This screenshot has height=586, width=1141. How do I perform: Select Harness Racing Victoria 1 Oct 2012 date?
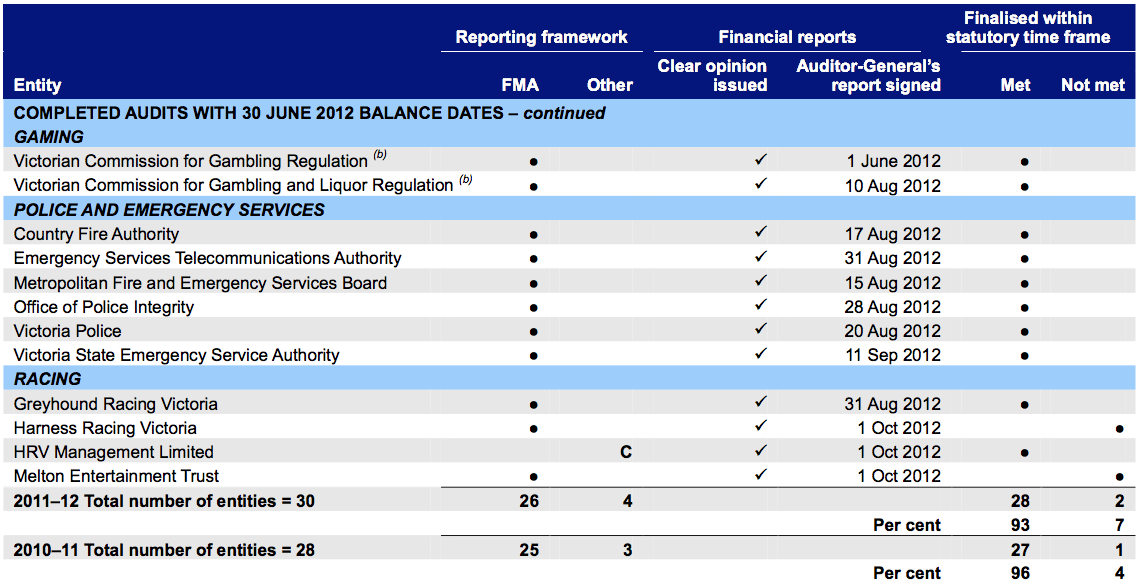pyautogui.click(x=899, y=428)
